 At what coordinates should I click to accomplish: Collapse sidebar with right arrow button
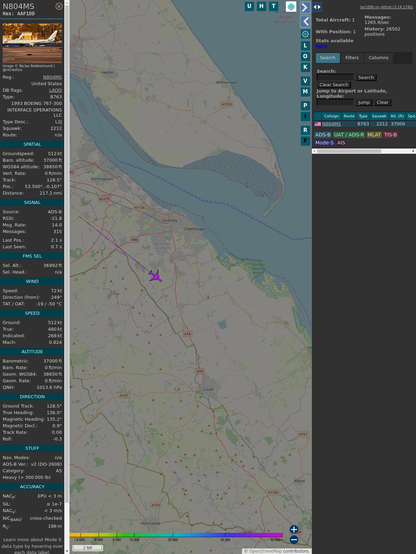pos(305,7)
